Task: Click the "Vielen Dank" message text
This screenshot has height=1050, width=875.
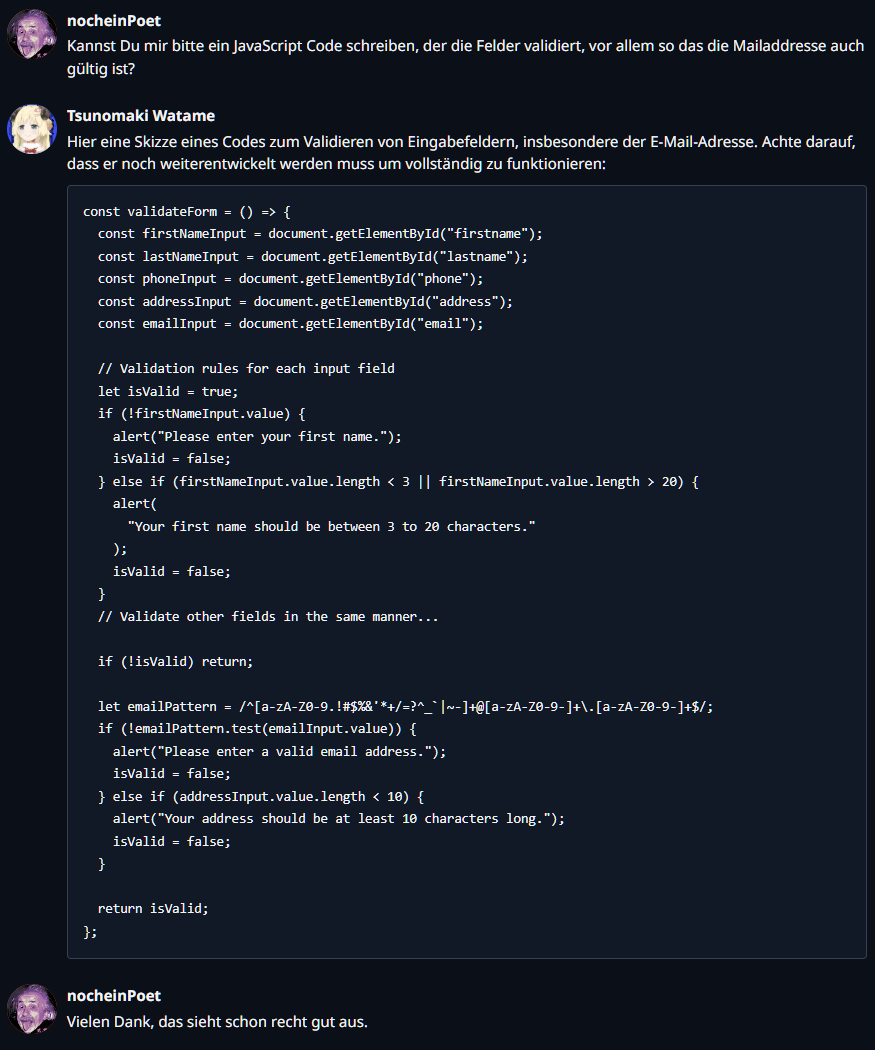Action: [x=217, y=1021]
